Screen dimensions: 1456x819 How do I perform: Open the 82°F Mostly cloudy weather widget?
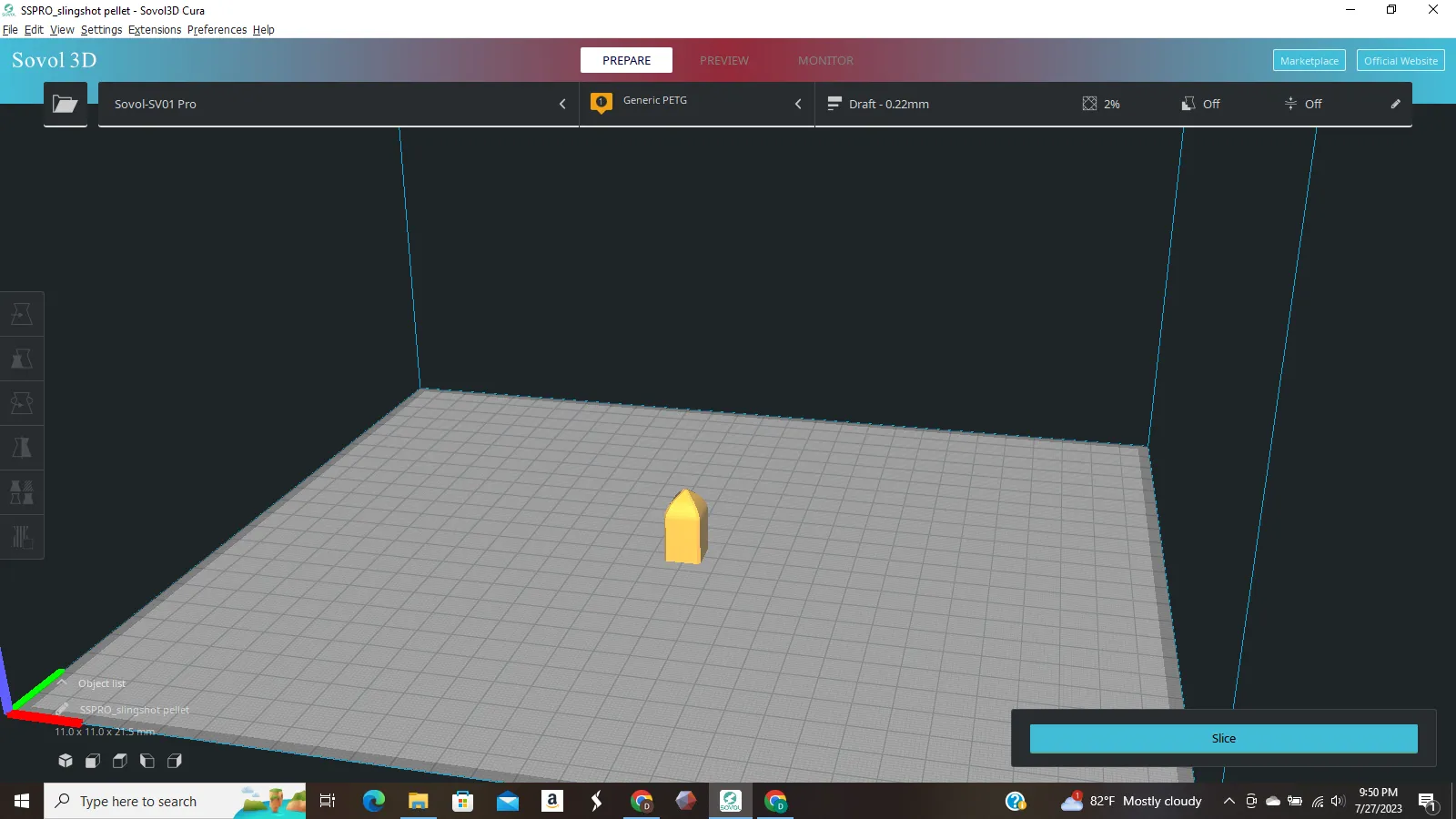tap(1131, 801)
